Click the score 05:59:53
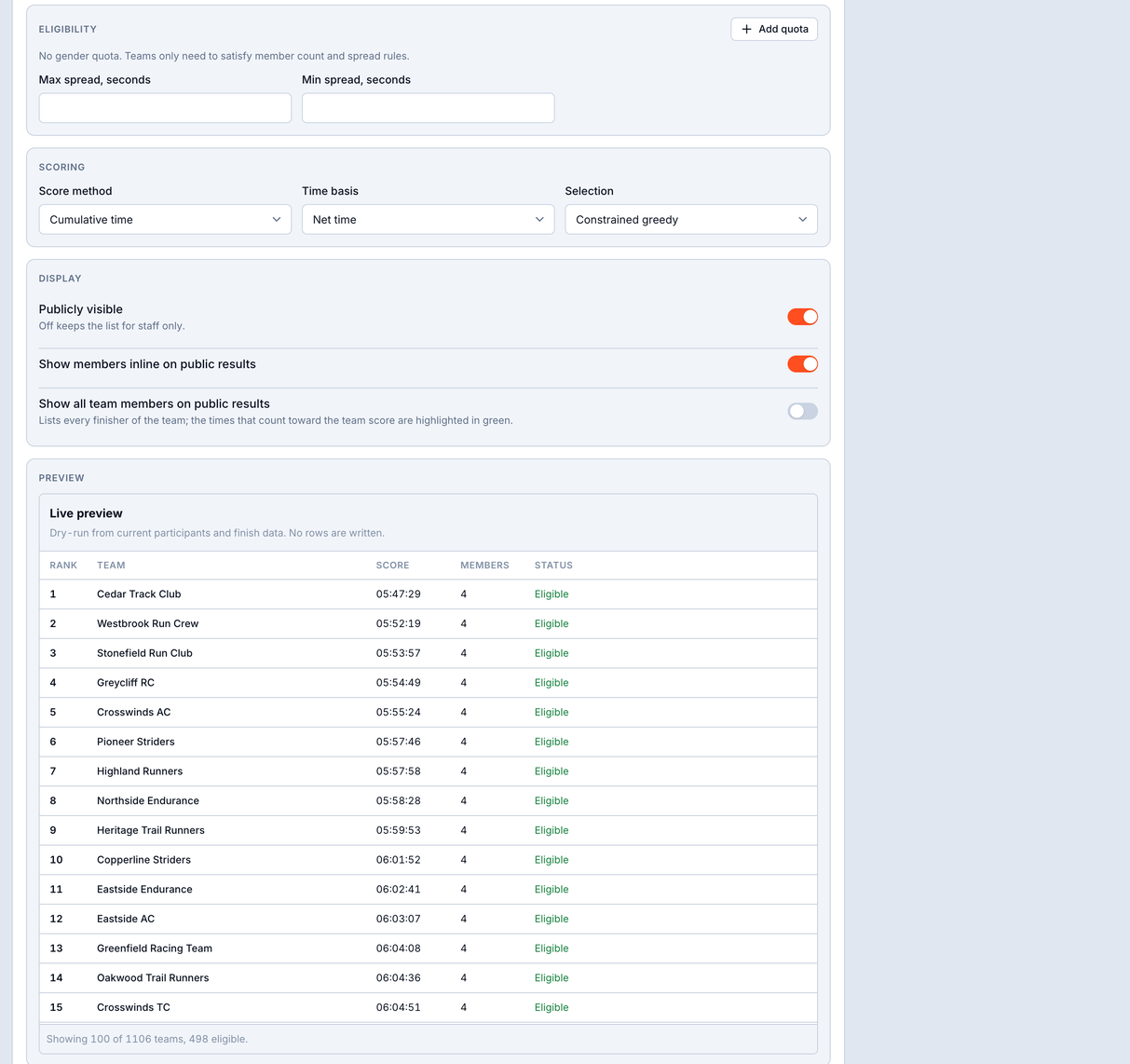 coord(399,830)
